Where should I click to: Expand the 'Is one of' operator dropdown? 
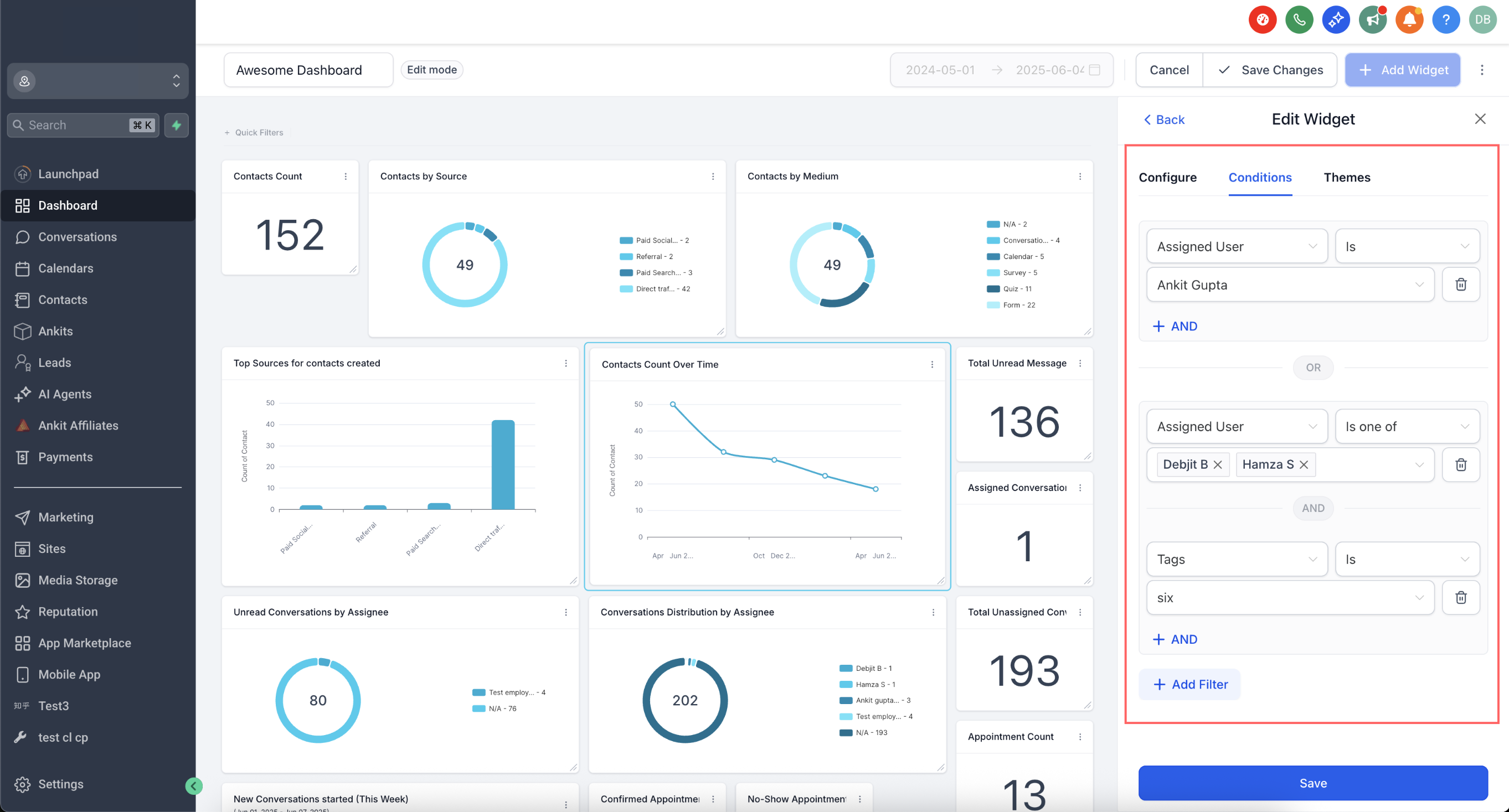1407,426
